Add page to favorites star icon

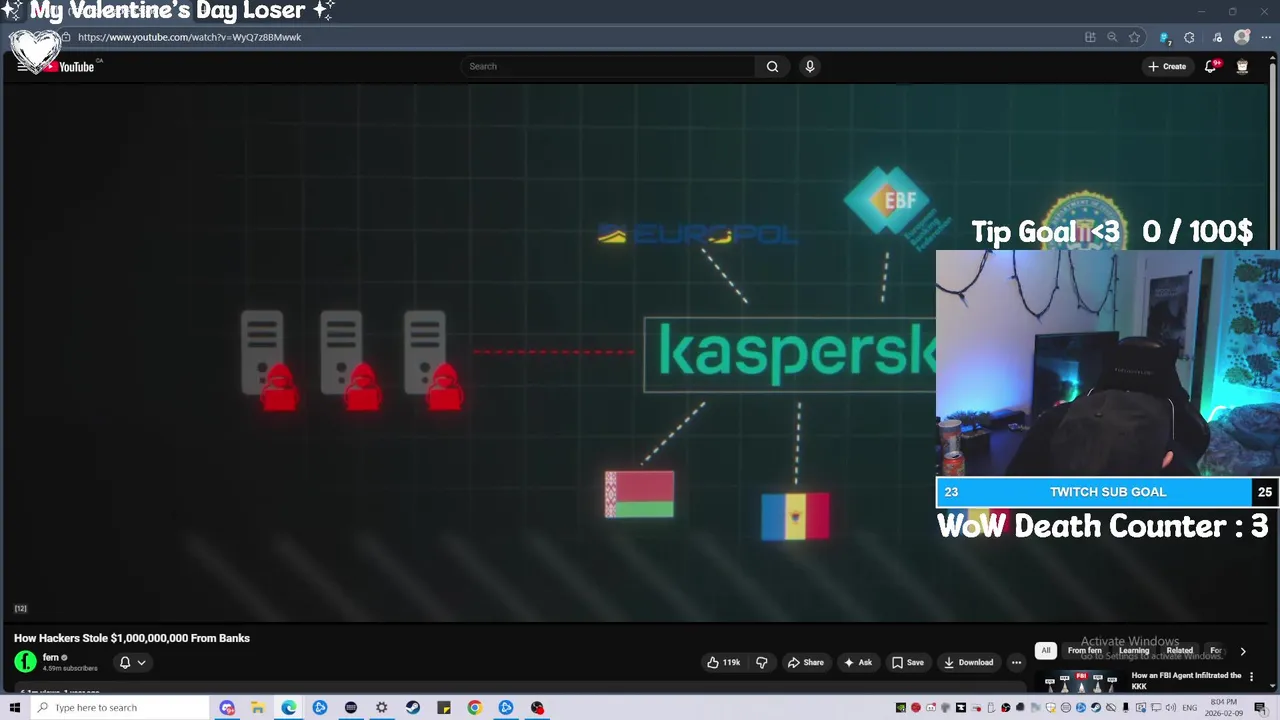point(1134,37)
